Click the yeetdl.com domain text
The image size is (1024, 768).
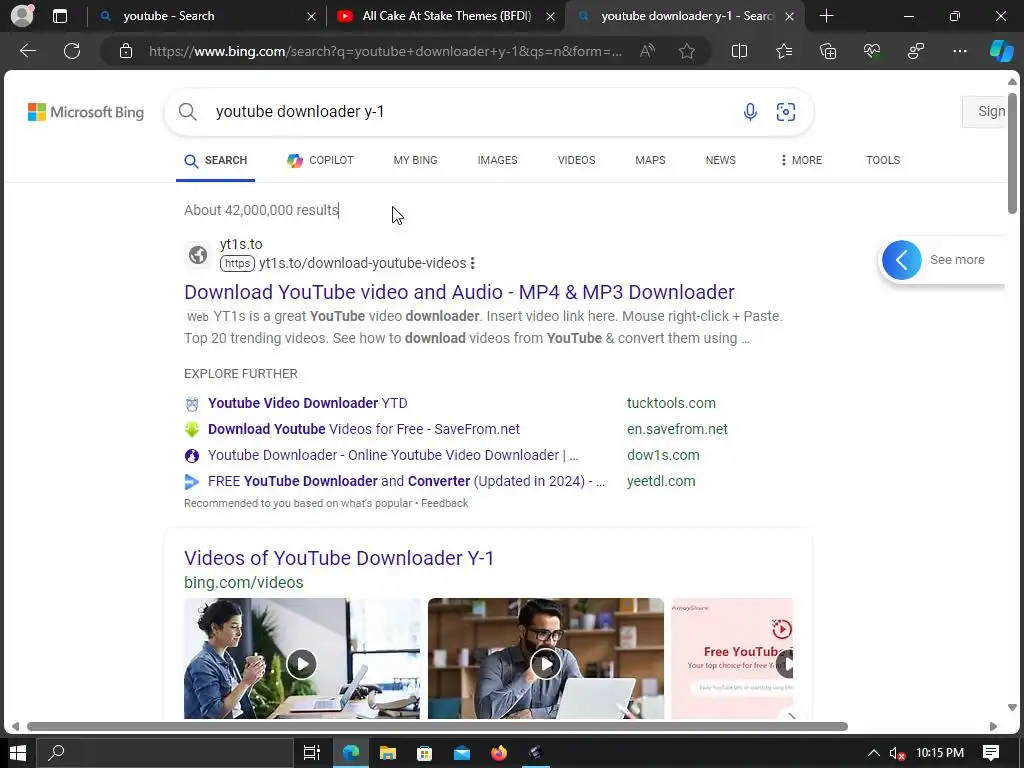(x=661, y=481)
